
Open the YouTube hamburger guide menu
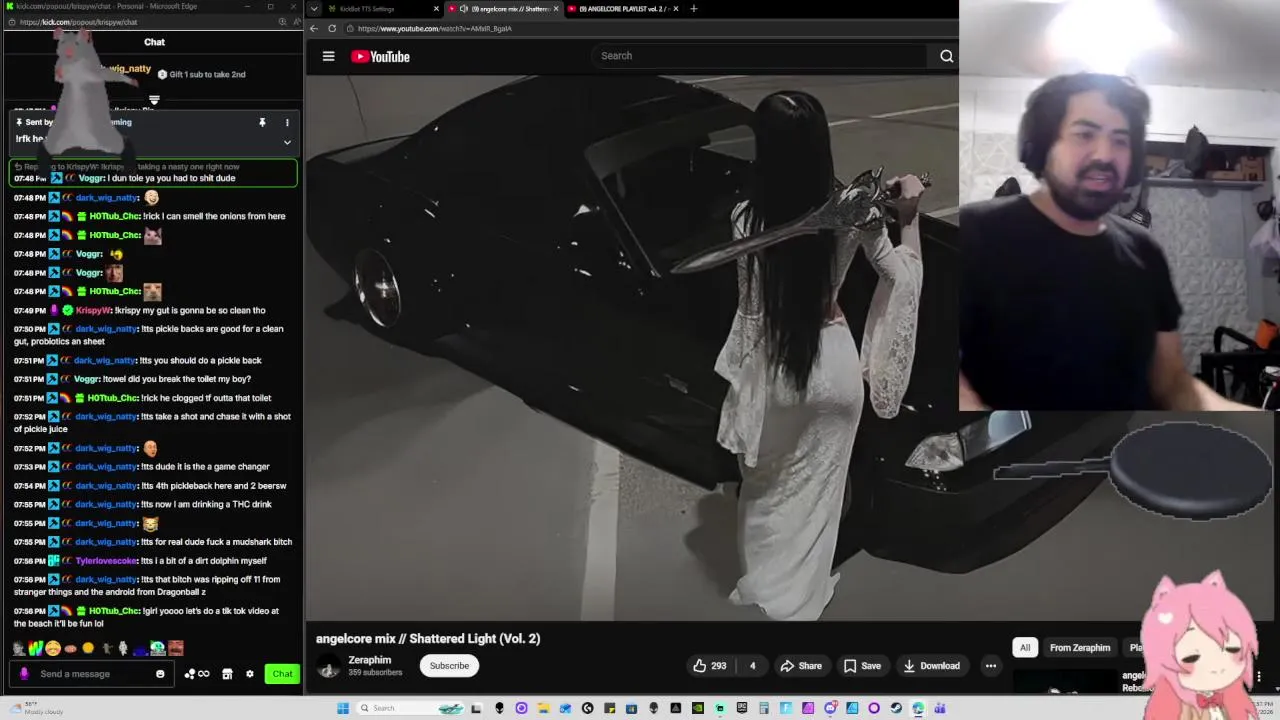(328, 56)
